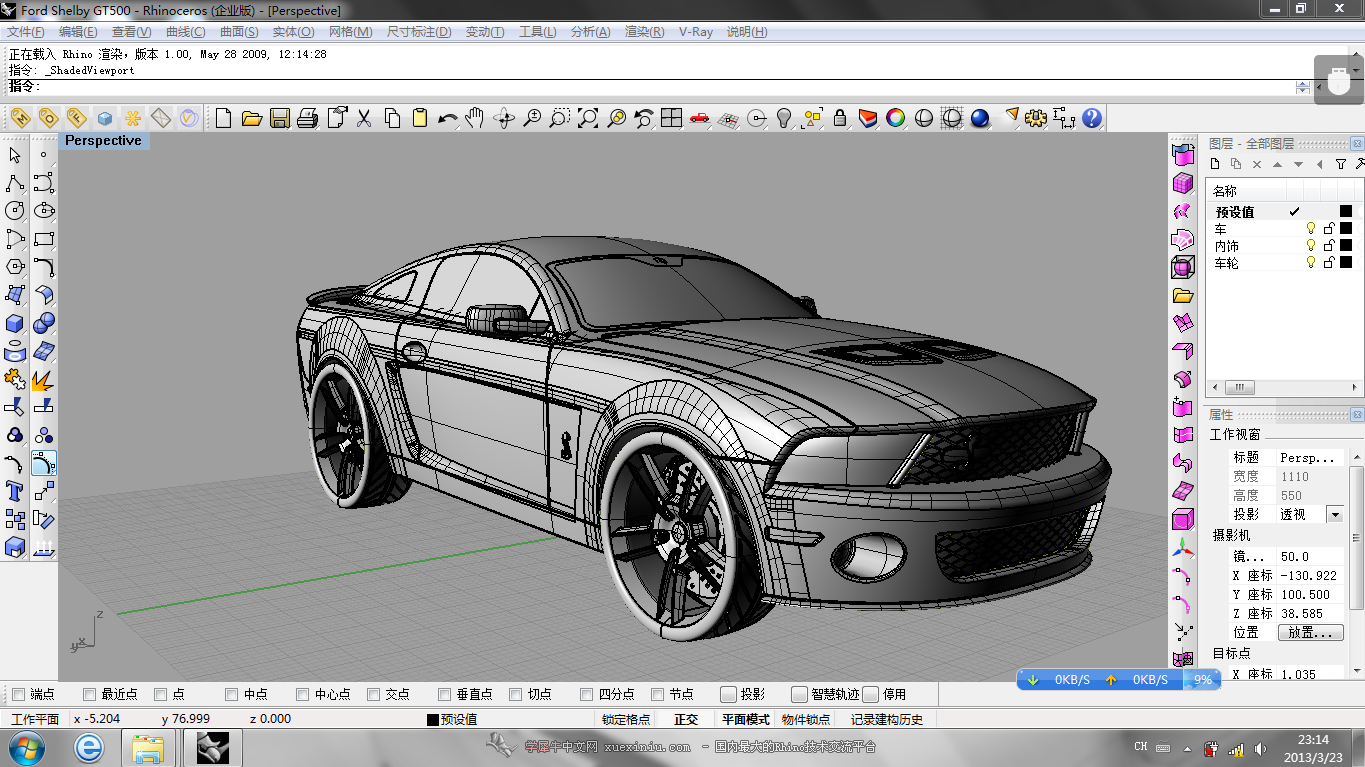Viewport: 1365px width, 767px height.
Task: Toggle the 切点 osnap checkbox
Action: click(516, 694)
